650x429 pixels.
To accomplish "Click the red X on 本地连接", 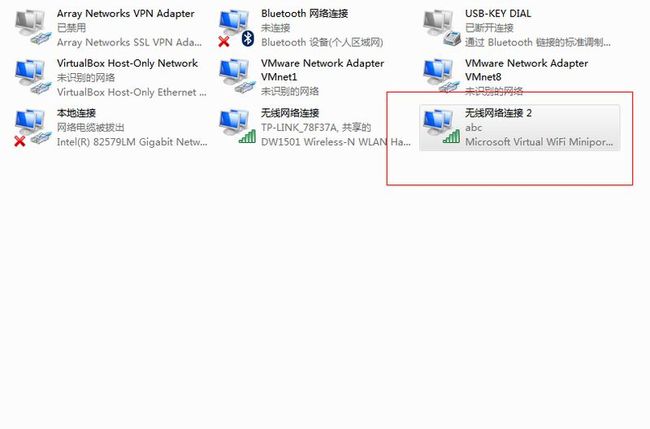I will 19,141.
